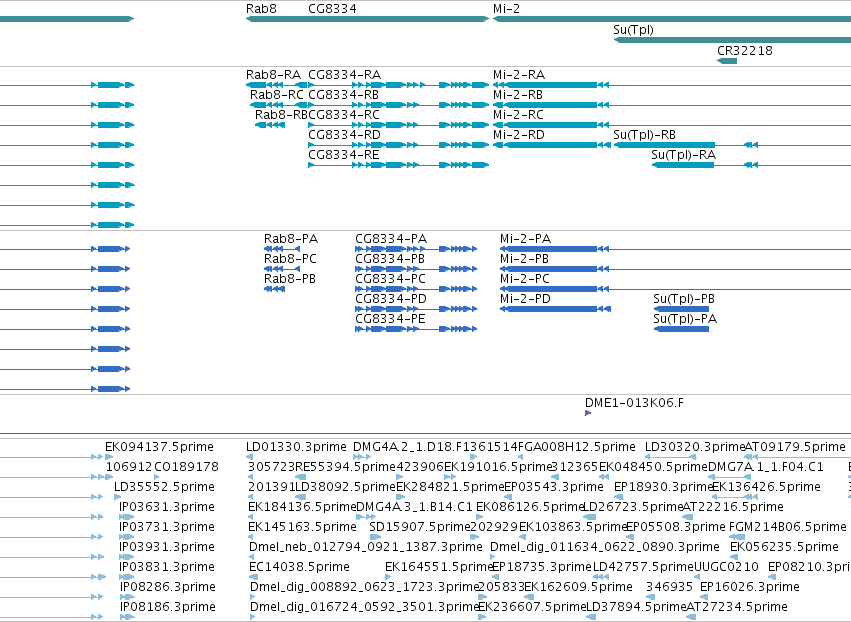Image resolution: width=851 pixels, height=622 pixels.
Task: Click the Mi-2-RD transcript label
Action: click(518, 135)
